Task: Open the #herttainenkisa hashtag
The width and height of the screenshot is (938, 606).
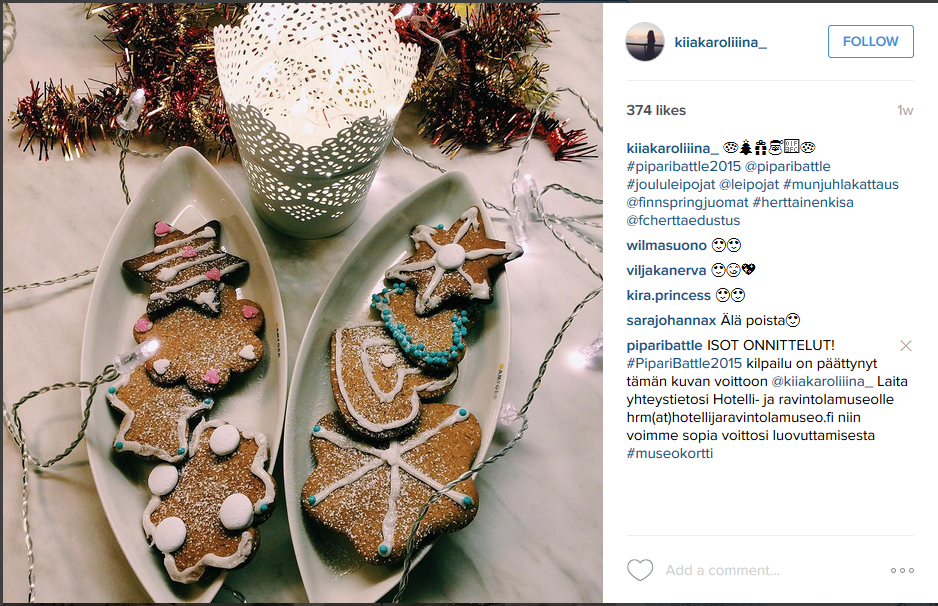Action: pyautogui.click(x=803, y=202)
